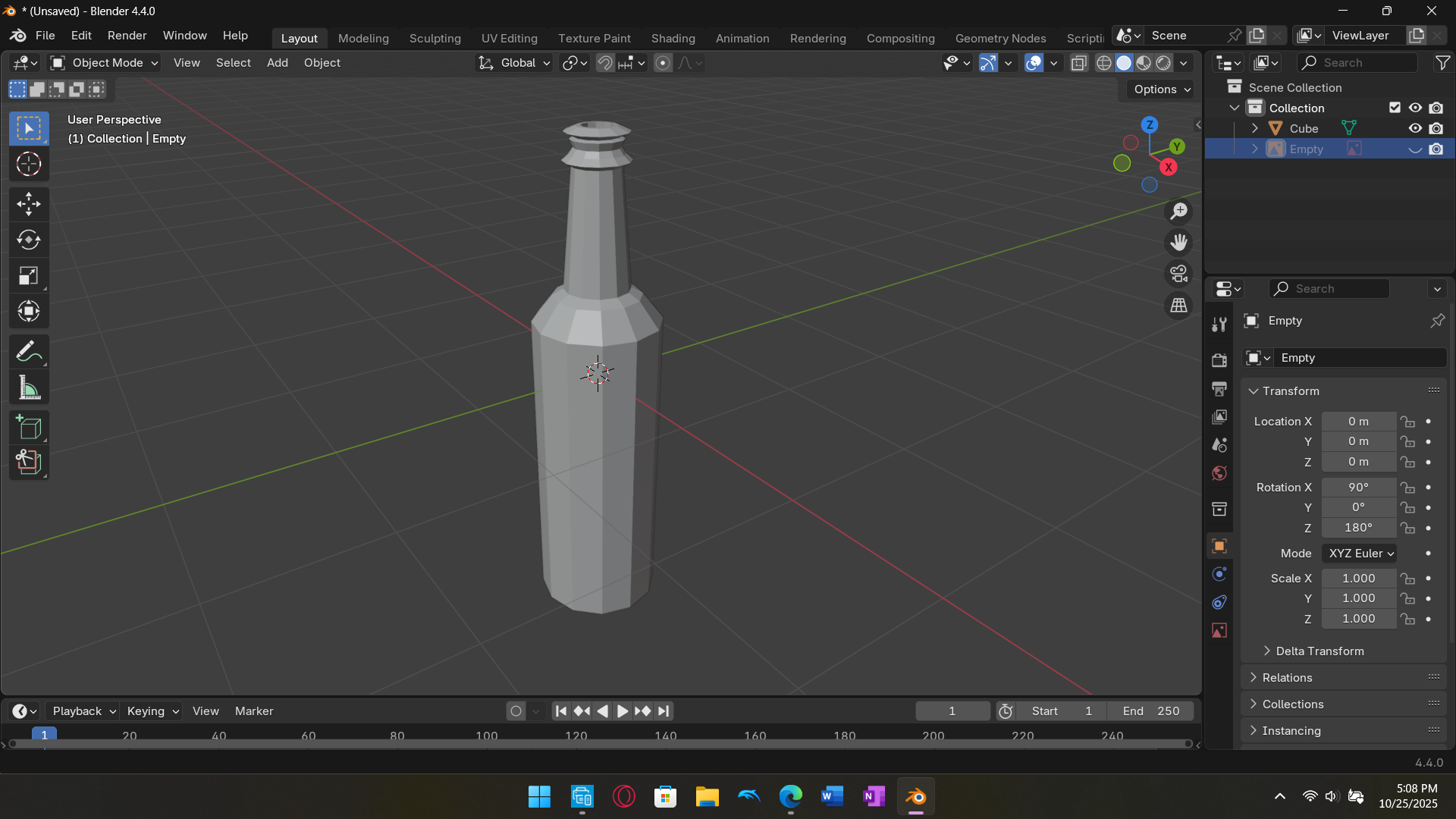Expand the Cube item in outliner

[x=1254, y=128]
